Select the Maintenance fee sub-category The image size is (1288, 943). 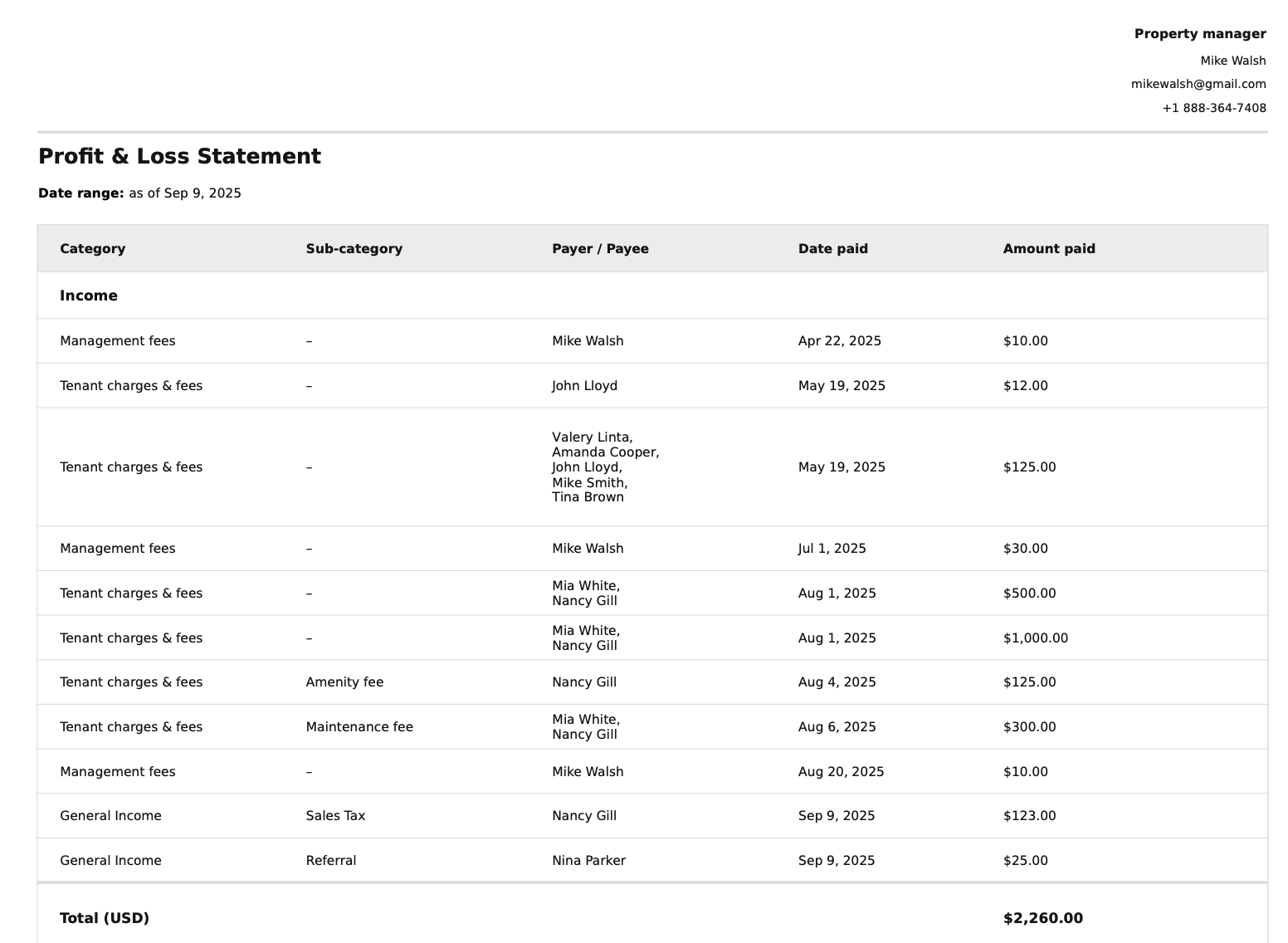pyautogui.click(x=359, y=727)
